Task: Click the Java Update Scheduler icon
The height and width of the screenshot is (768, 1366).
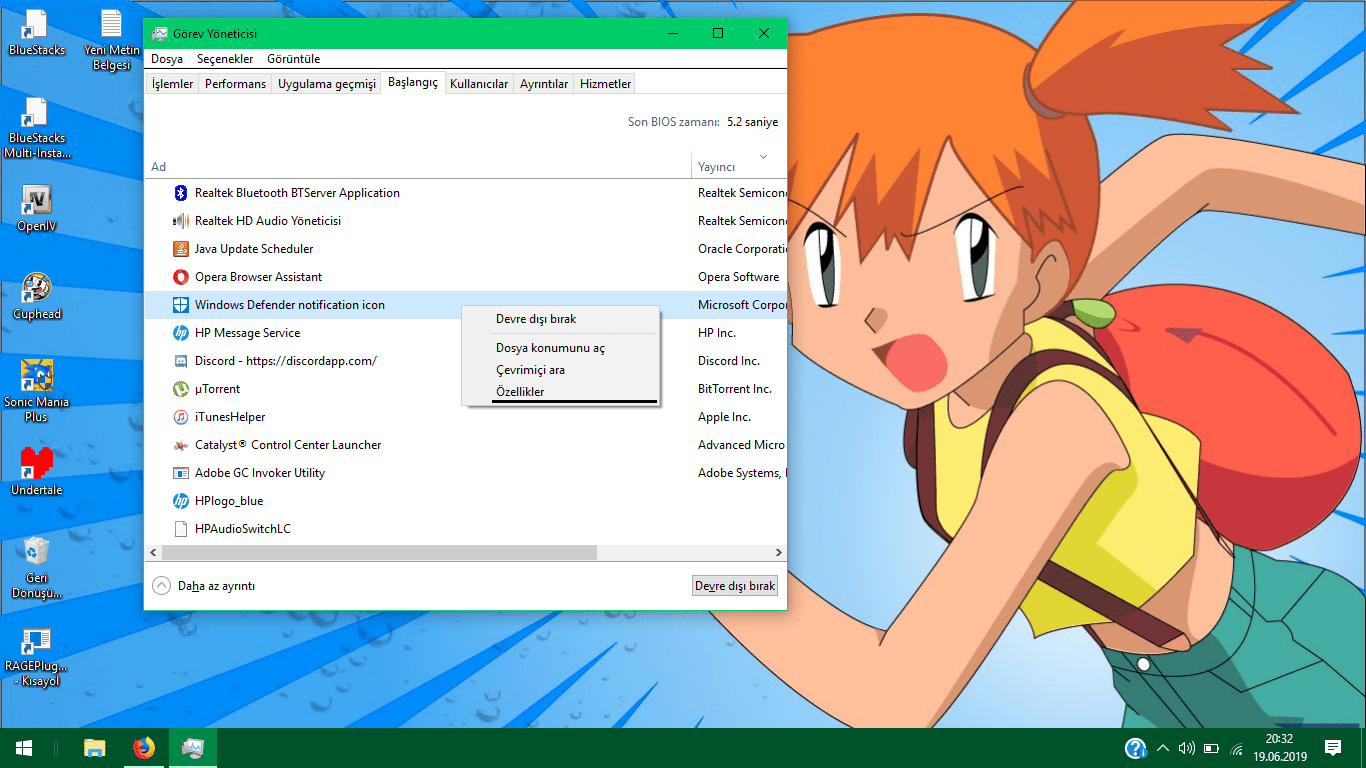Action: point(181,249)
